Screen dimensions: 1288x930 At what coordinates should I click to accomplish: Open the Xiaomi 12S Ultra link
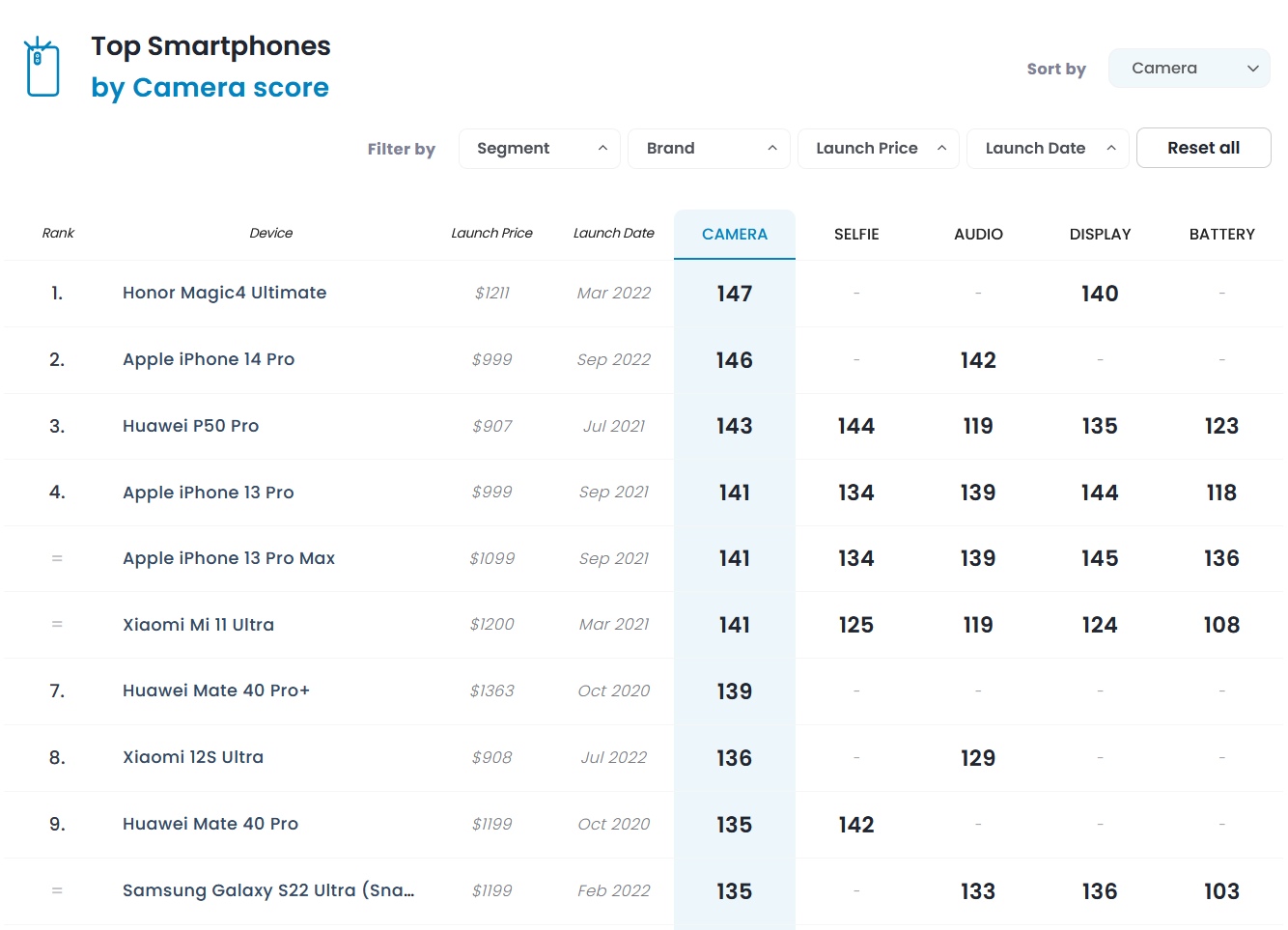[193, 757]
